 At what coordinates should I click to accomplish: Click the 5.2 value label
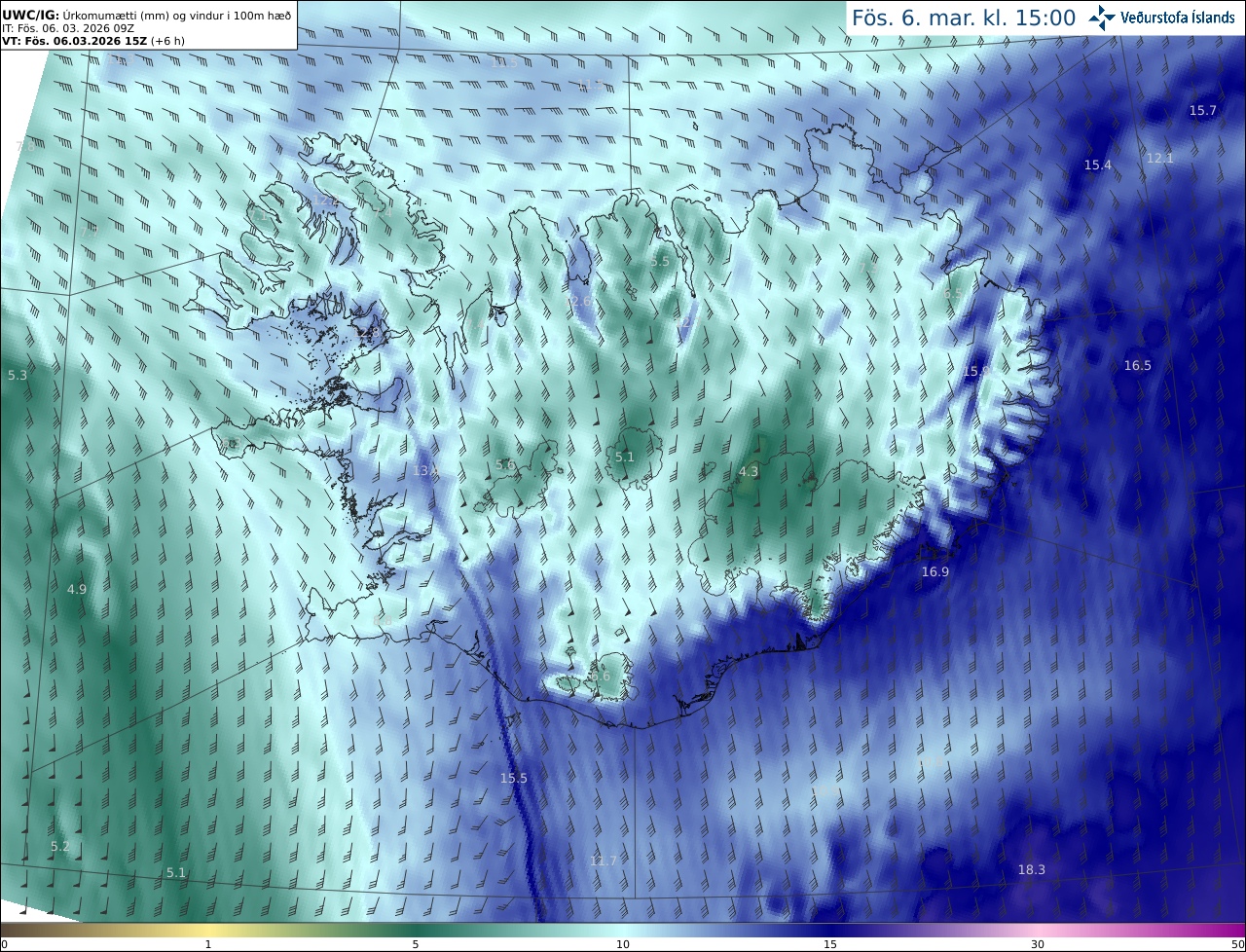(60, 847)
